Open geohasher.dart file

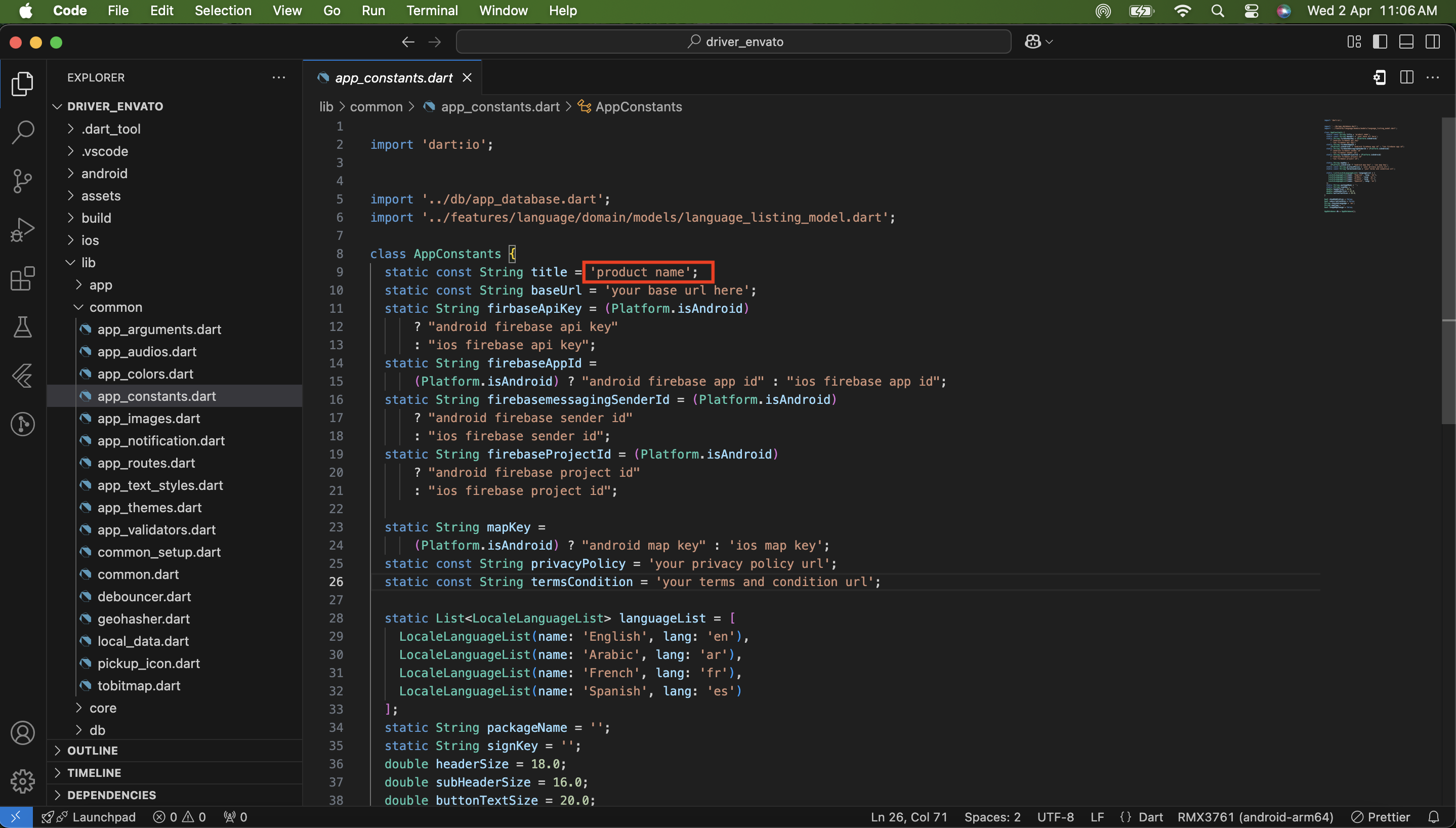174,619
